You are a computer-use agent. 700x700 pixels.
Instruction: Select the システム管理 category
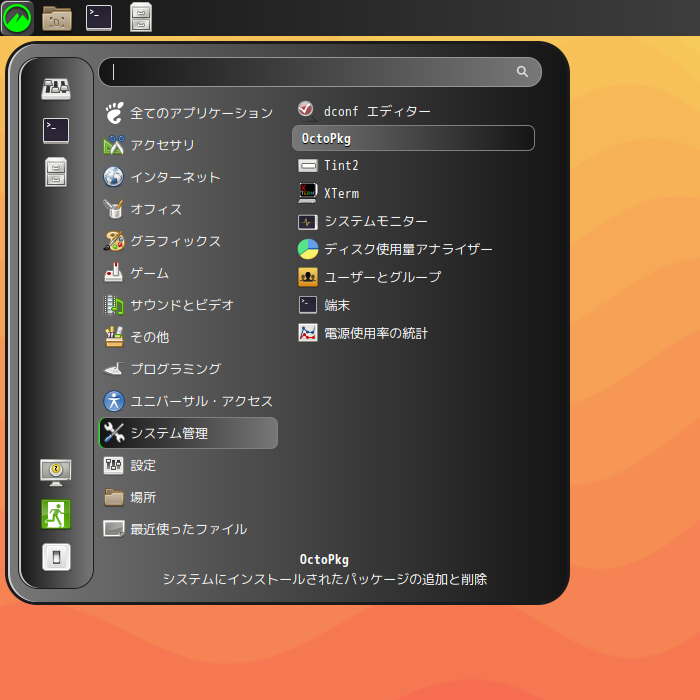[x=188, y=433]
